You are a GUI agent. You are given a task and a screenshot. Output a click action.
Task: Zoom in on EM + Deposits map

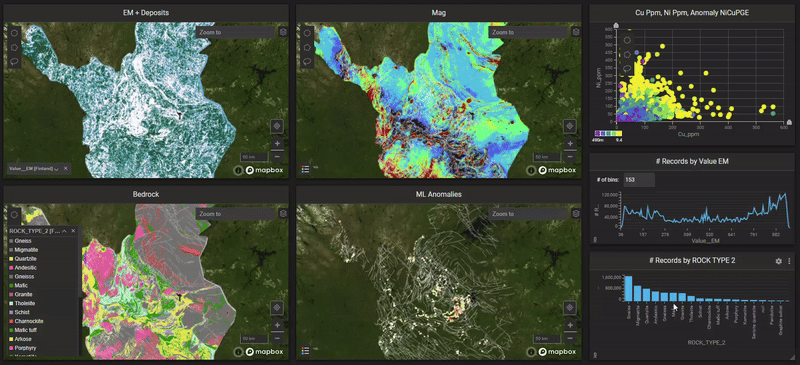coord(278,143)
